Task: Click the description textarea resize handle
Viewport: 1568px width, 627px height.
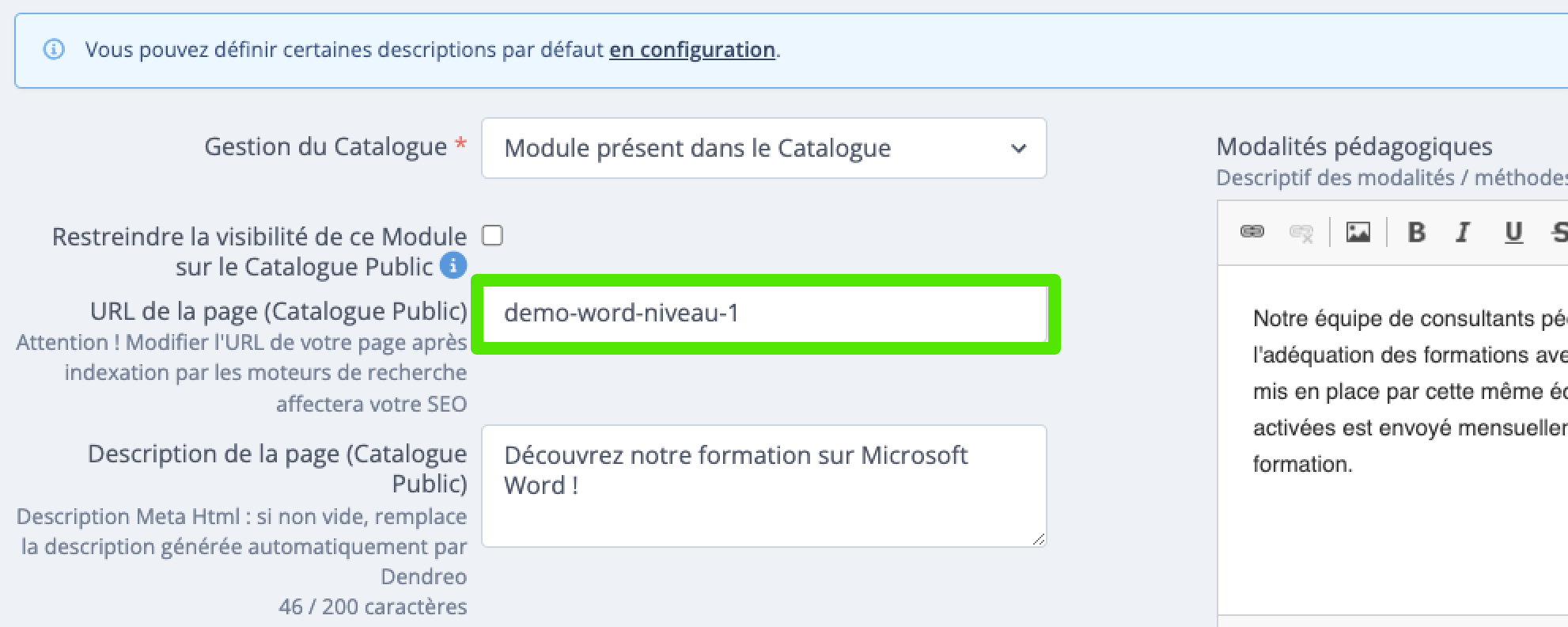Action: pos(1039,539)
